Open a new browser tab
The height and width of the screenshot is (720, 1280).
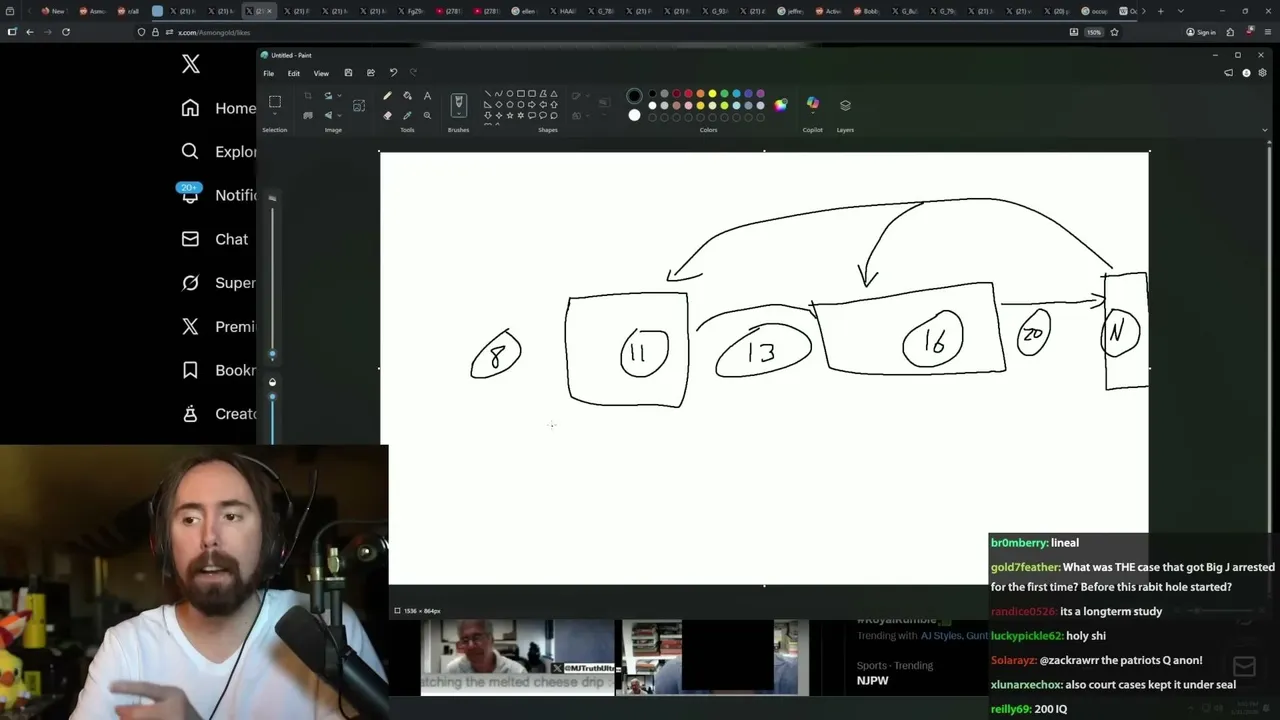point(1160,11)
